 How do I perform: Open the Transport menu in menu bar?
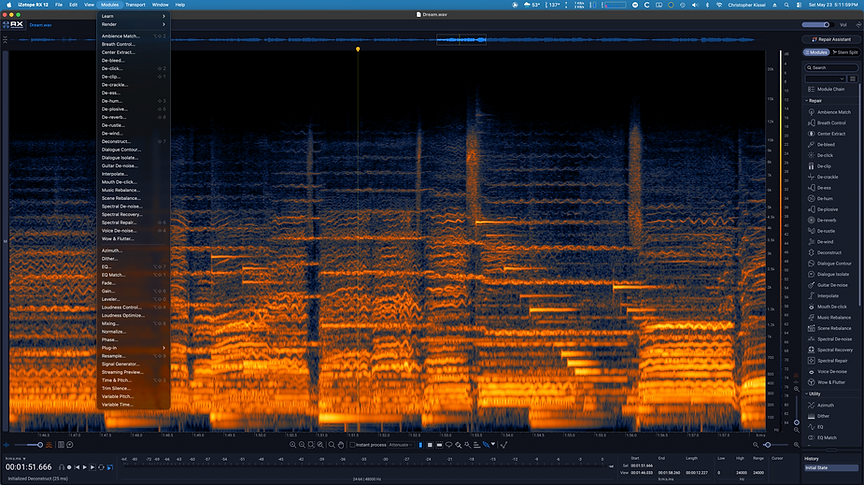(x=135, y=4)
